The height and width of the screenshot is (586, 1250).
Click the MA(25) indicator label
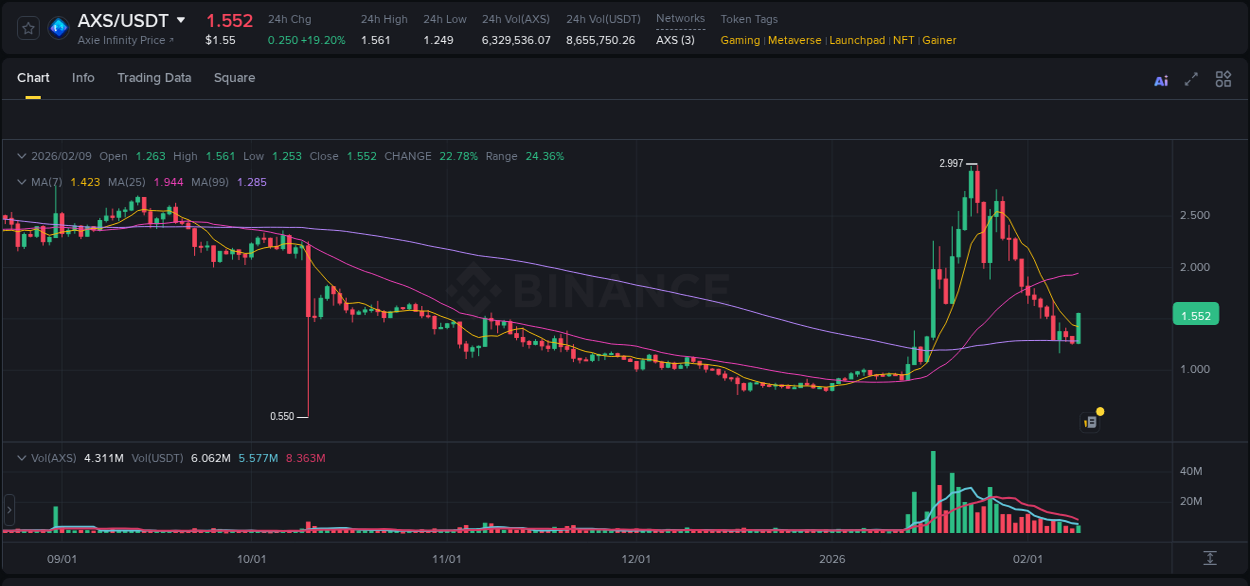click(x=127, y=182)
